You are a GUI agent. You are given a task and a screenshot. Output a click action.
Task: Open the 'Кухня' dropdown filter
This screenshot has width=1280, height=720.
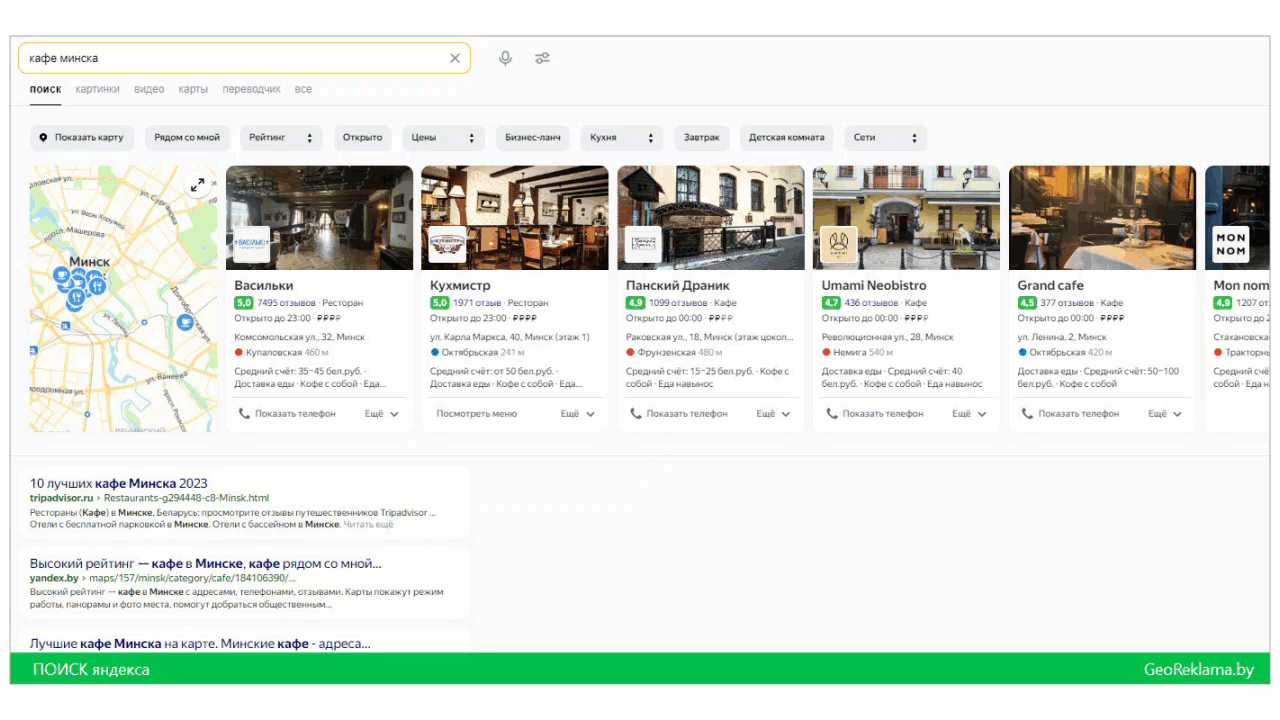(622, 138)
